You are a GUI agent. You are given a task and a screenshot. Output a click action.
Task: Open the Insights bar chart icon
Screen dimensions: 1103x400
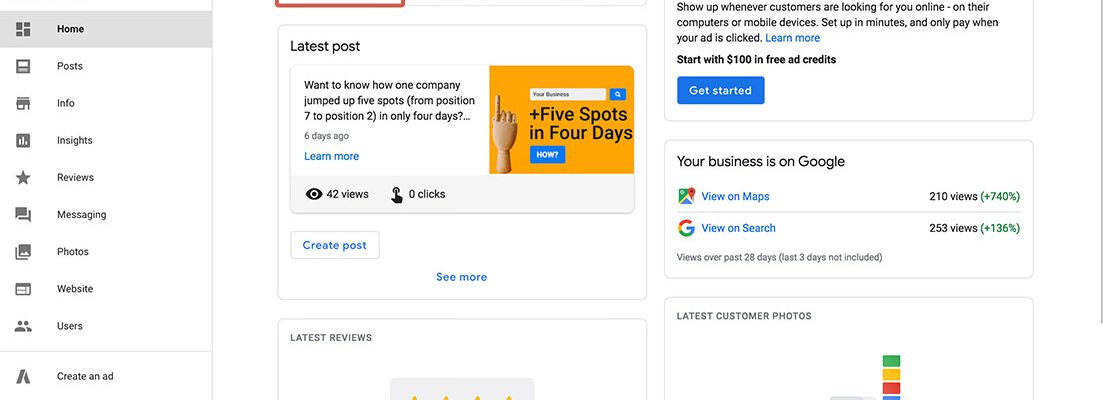tap(23, 141)
